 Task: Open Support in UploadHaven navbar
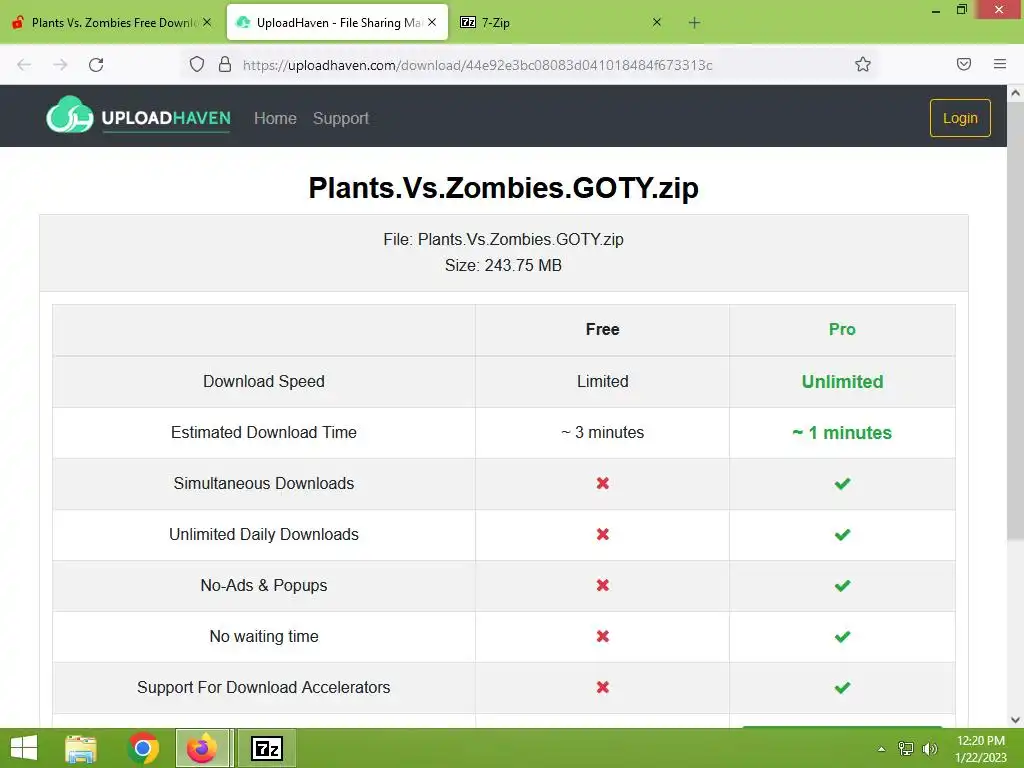click(x=340, y=118)
